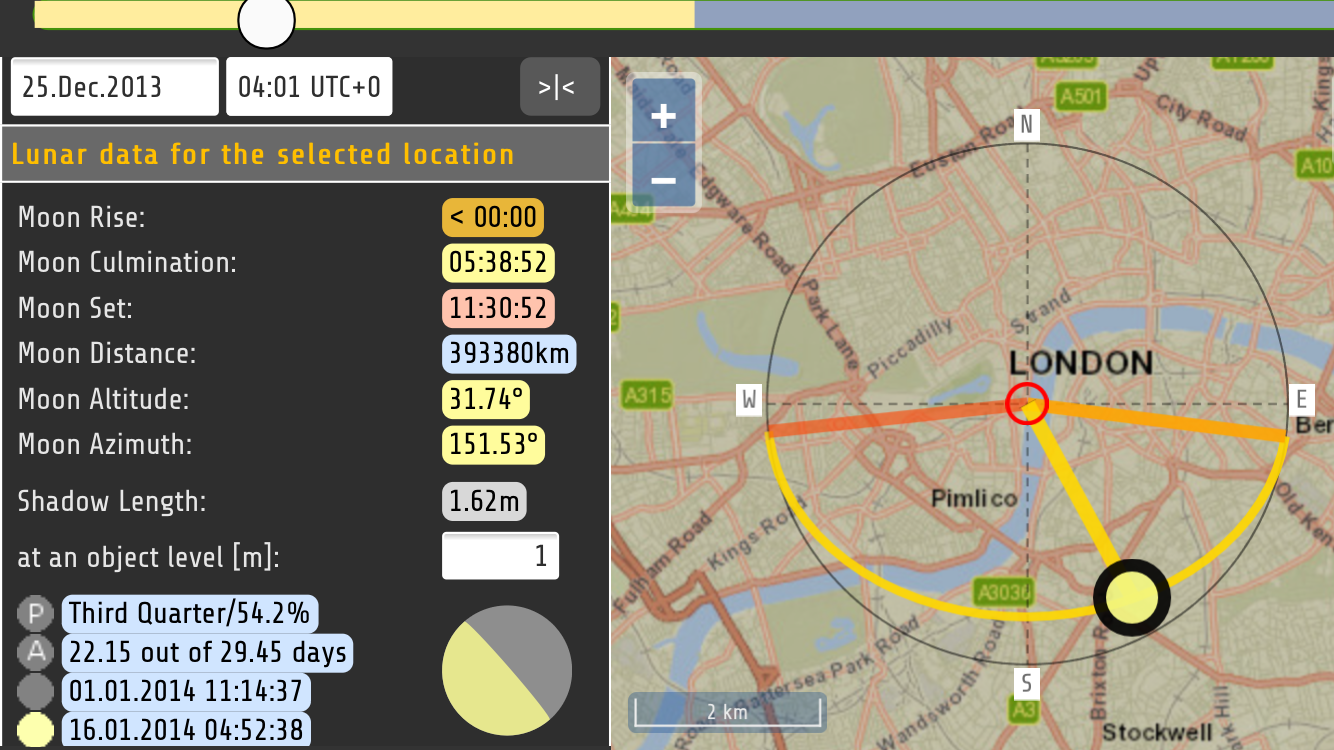This screenshot has height=750, width=1334.
Task: Click the Lunar data for the selected location header
Action: [x=263, y=154]
